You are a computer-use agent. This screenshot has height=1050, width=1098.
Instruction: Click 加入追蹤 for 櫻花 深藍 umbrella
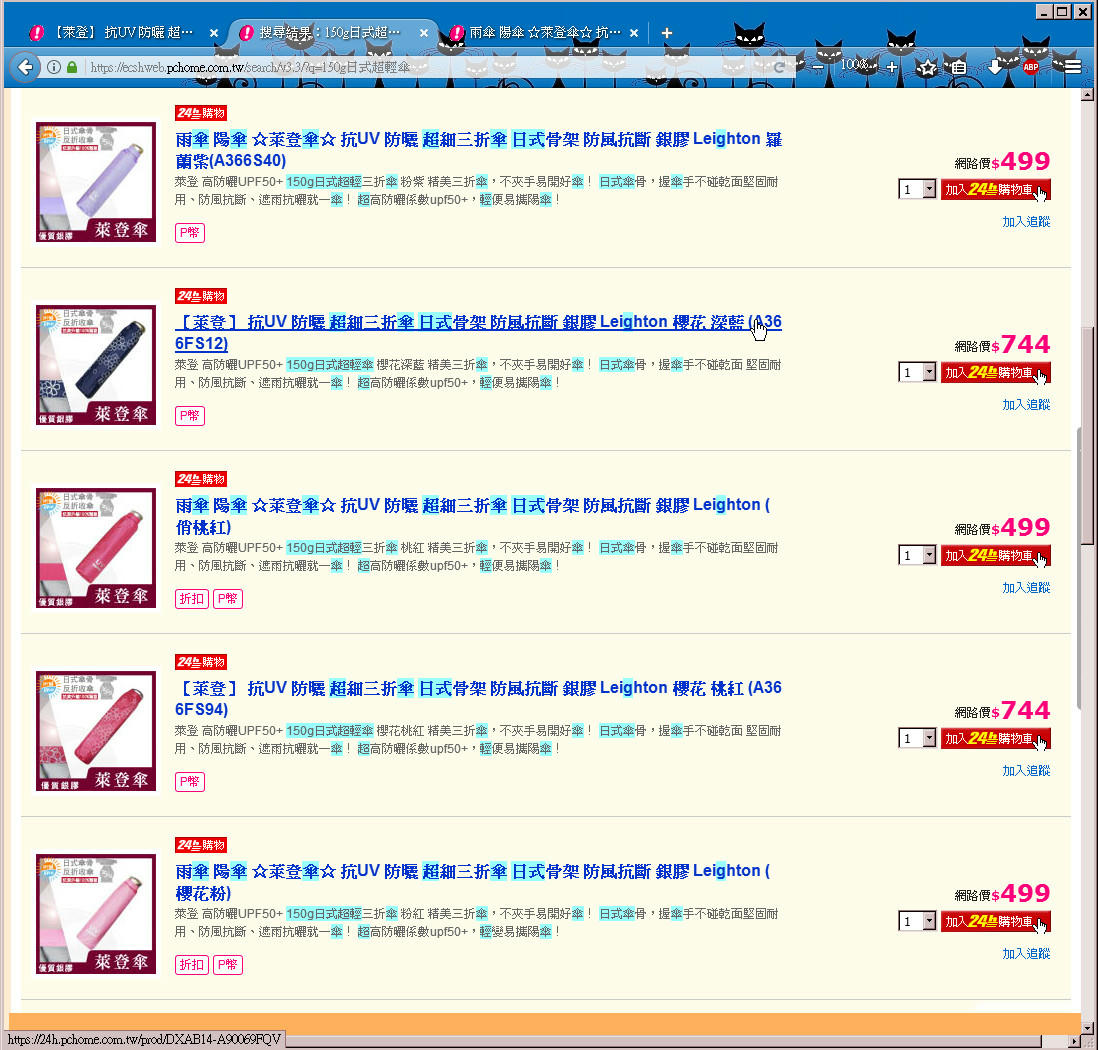coord(1026,404)
